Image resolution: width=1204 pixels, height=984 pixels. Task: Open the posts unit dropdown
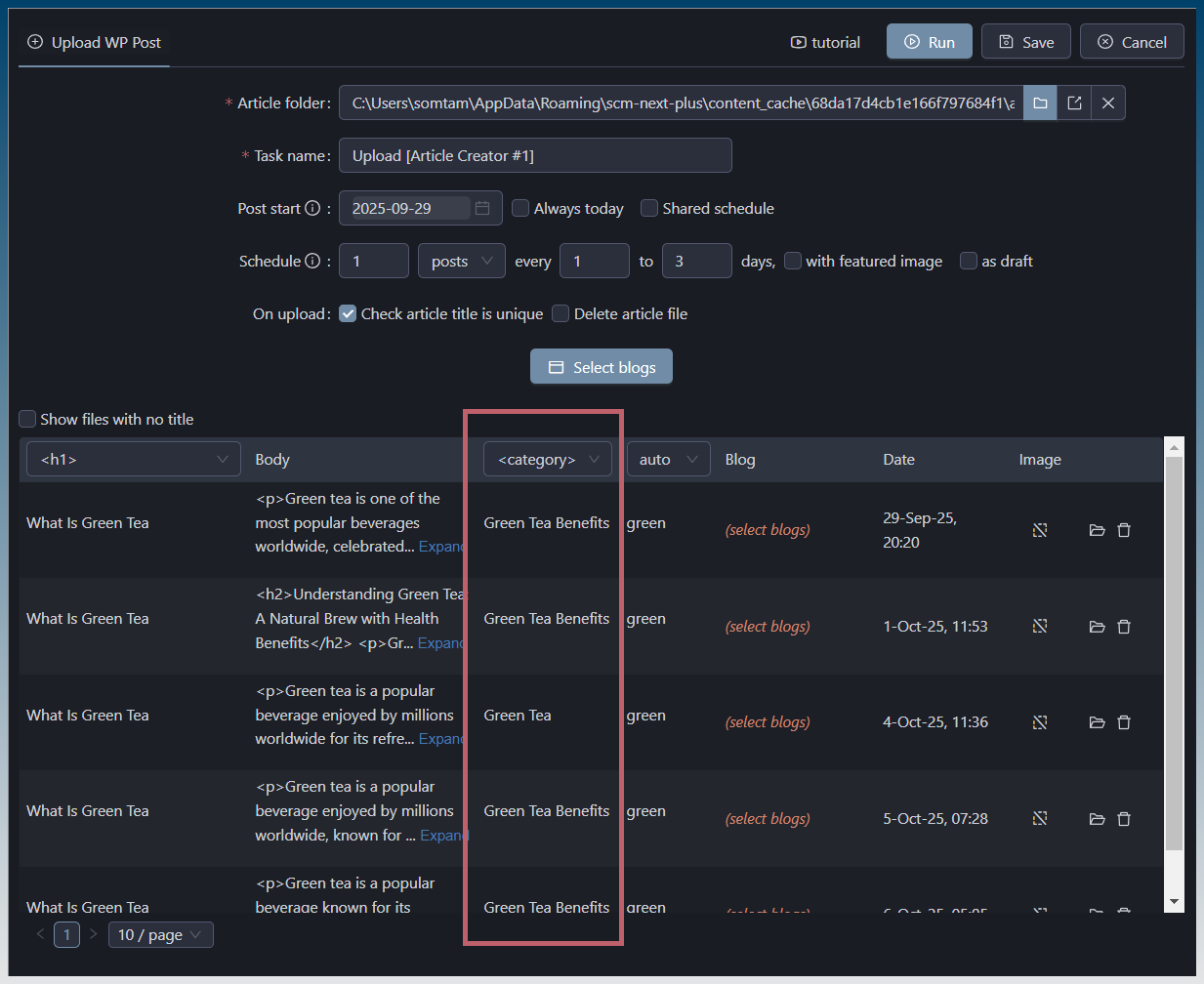[461, 262]
